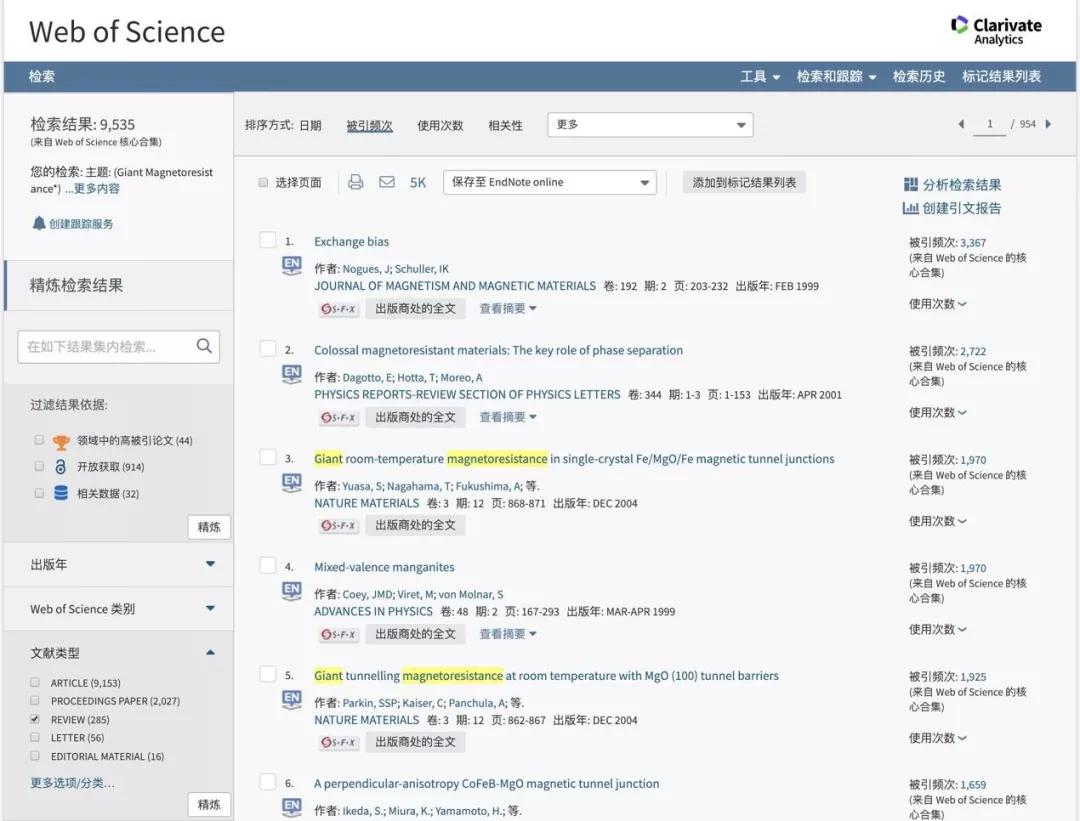Click inside the page number input field
Viewport: 1080px width, 821px height.
click(x=990, y=124)
